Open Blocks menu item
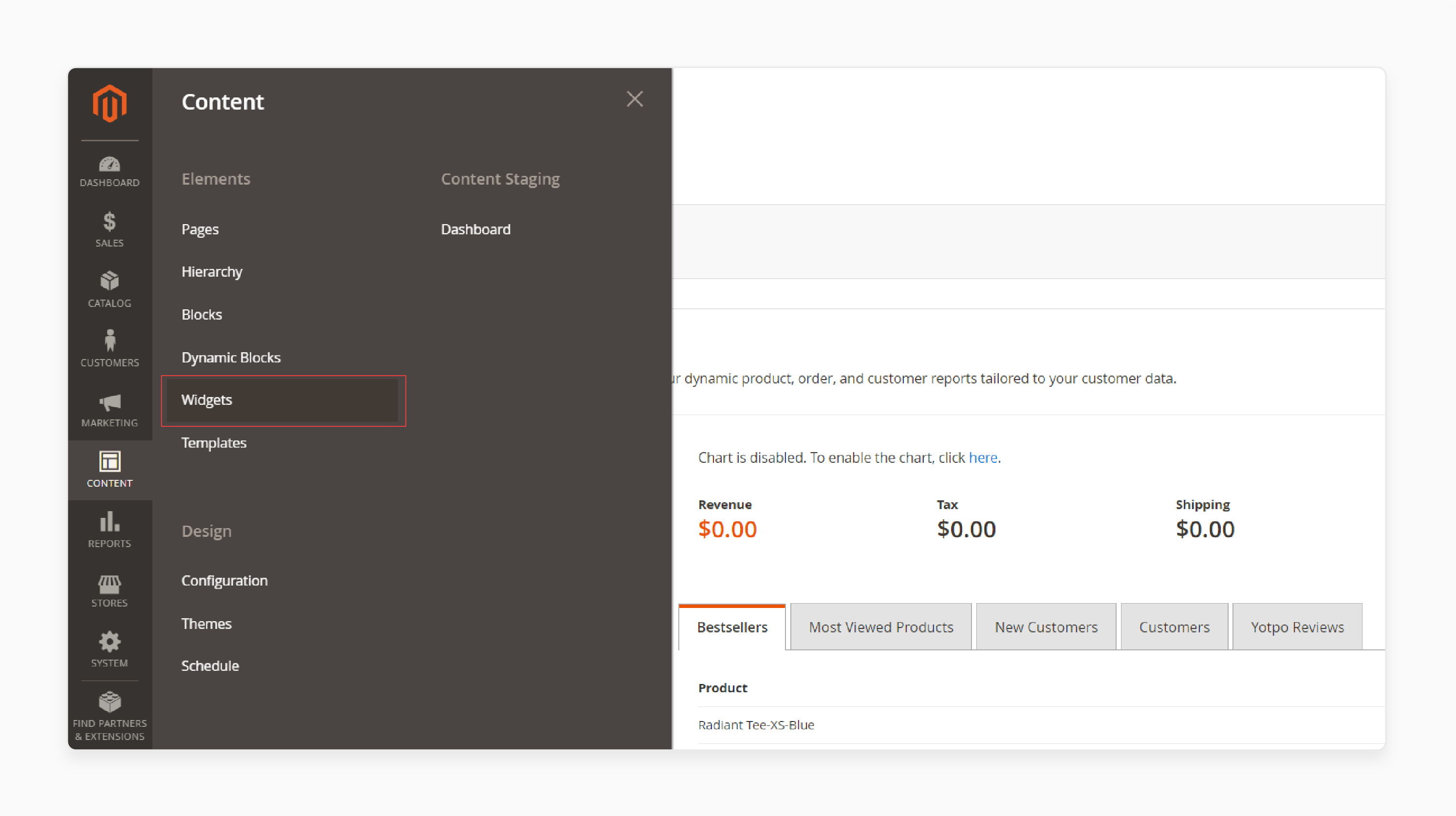Screen dimensions: 1456x816 click(x=202, y=314)
